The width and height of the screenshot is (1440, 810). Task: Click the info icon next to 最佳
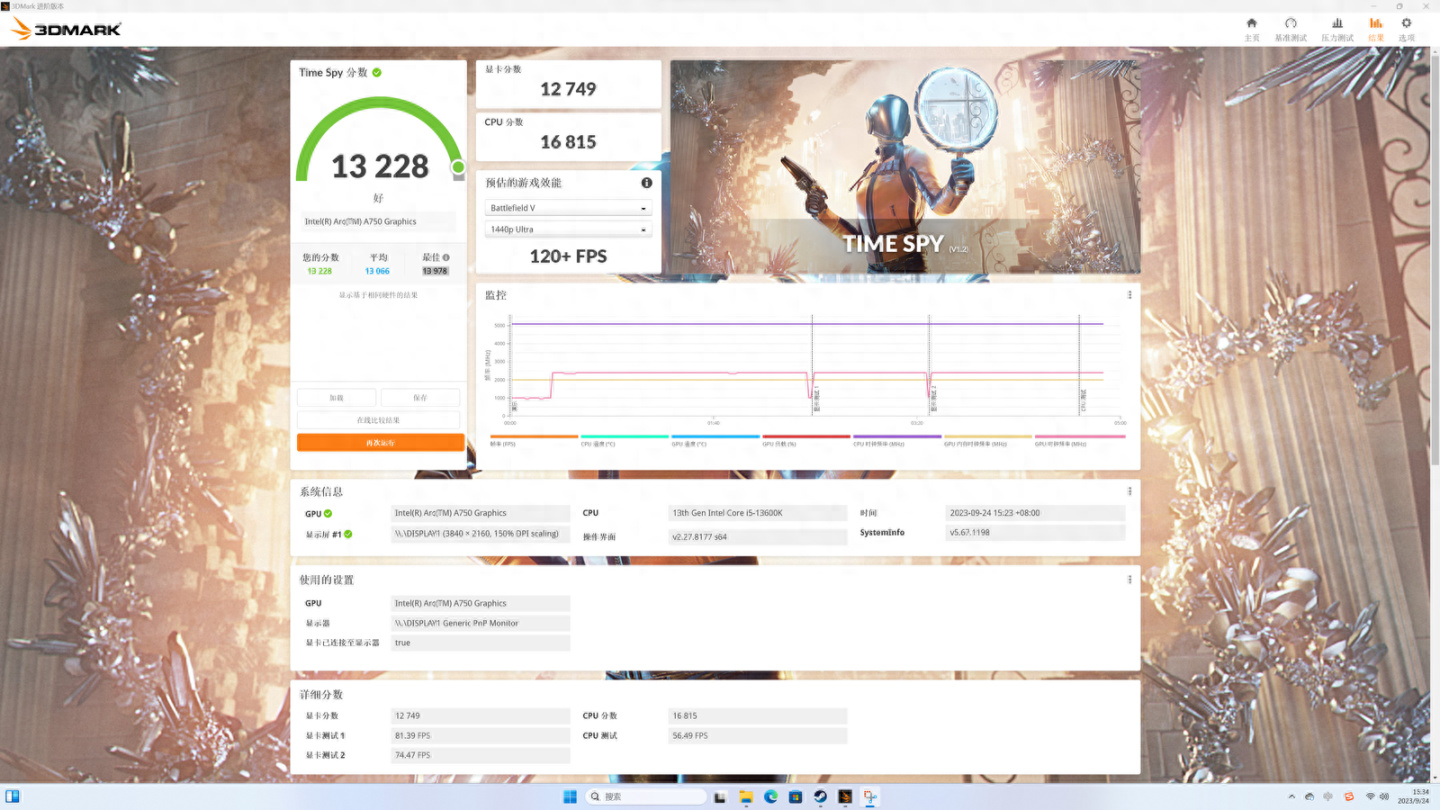pyautogui.click(x=446, y=258)
